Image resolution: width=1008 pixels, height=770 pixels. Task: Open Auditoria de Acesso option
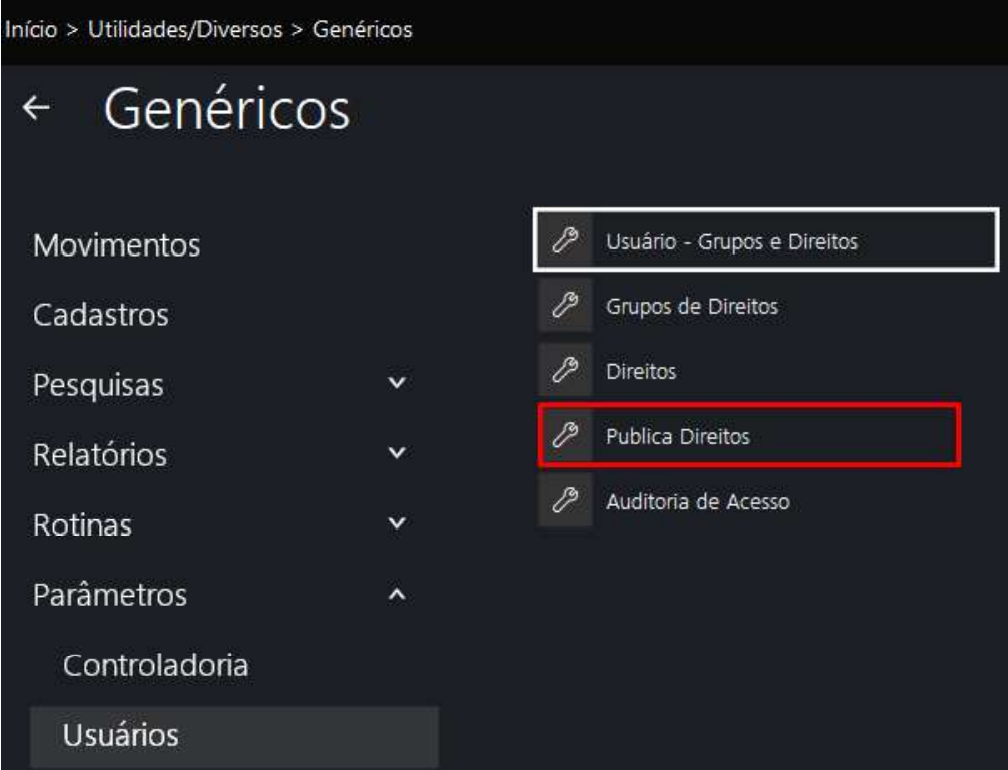tap(697, 501)
